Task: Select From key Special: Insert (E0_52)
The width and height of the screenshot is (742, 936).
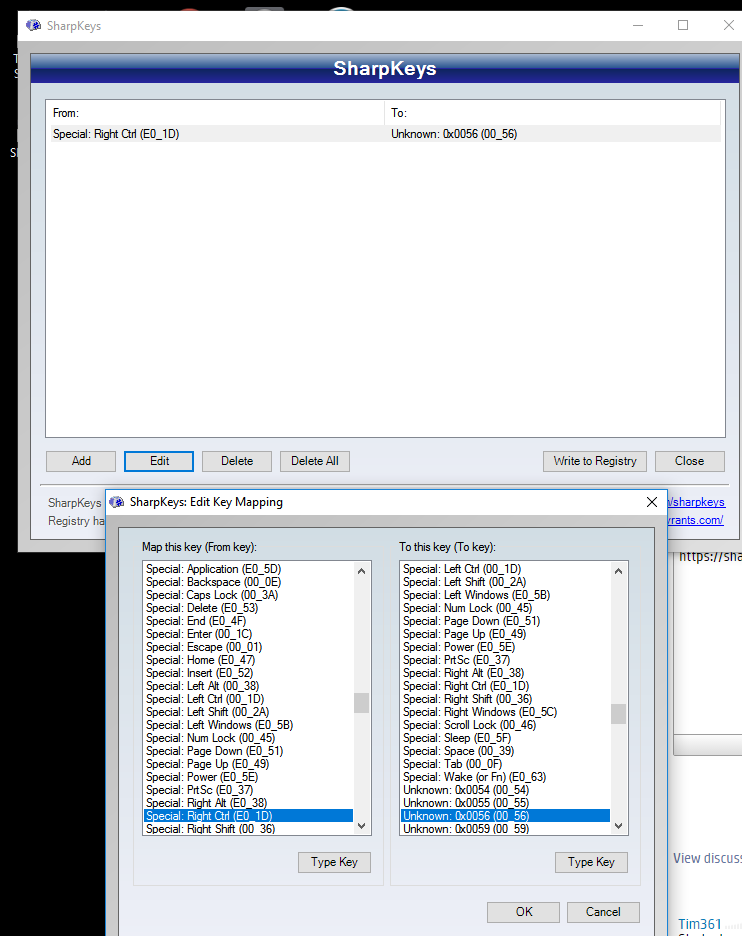Action: 248,673
